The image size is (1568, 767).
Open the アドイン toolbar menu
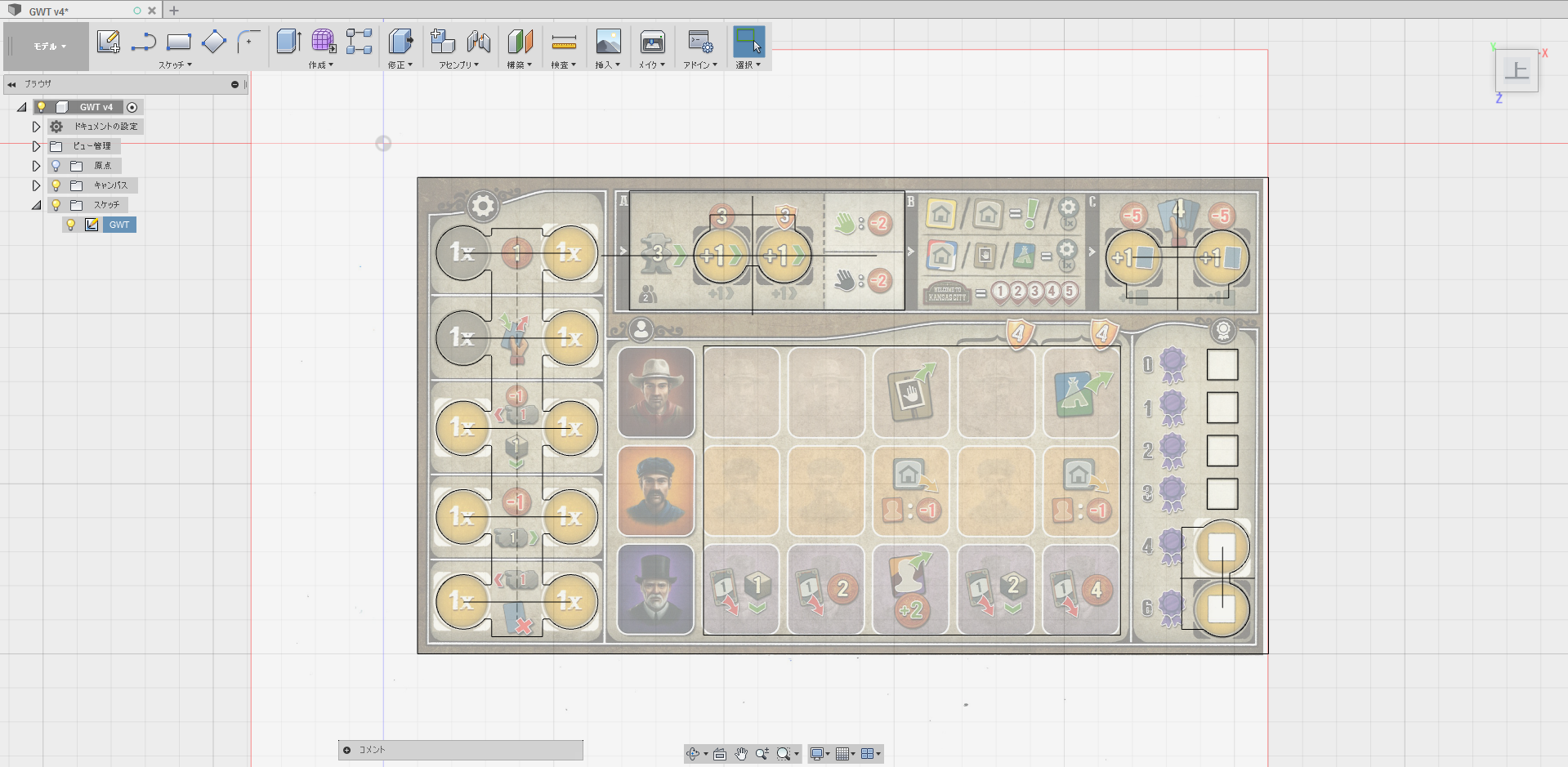(700, 65)
